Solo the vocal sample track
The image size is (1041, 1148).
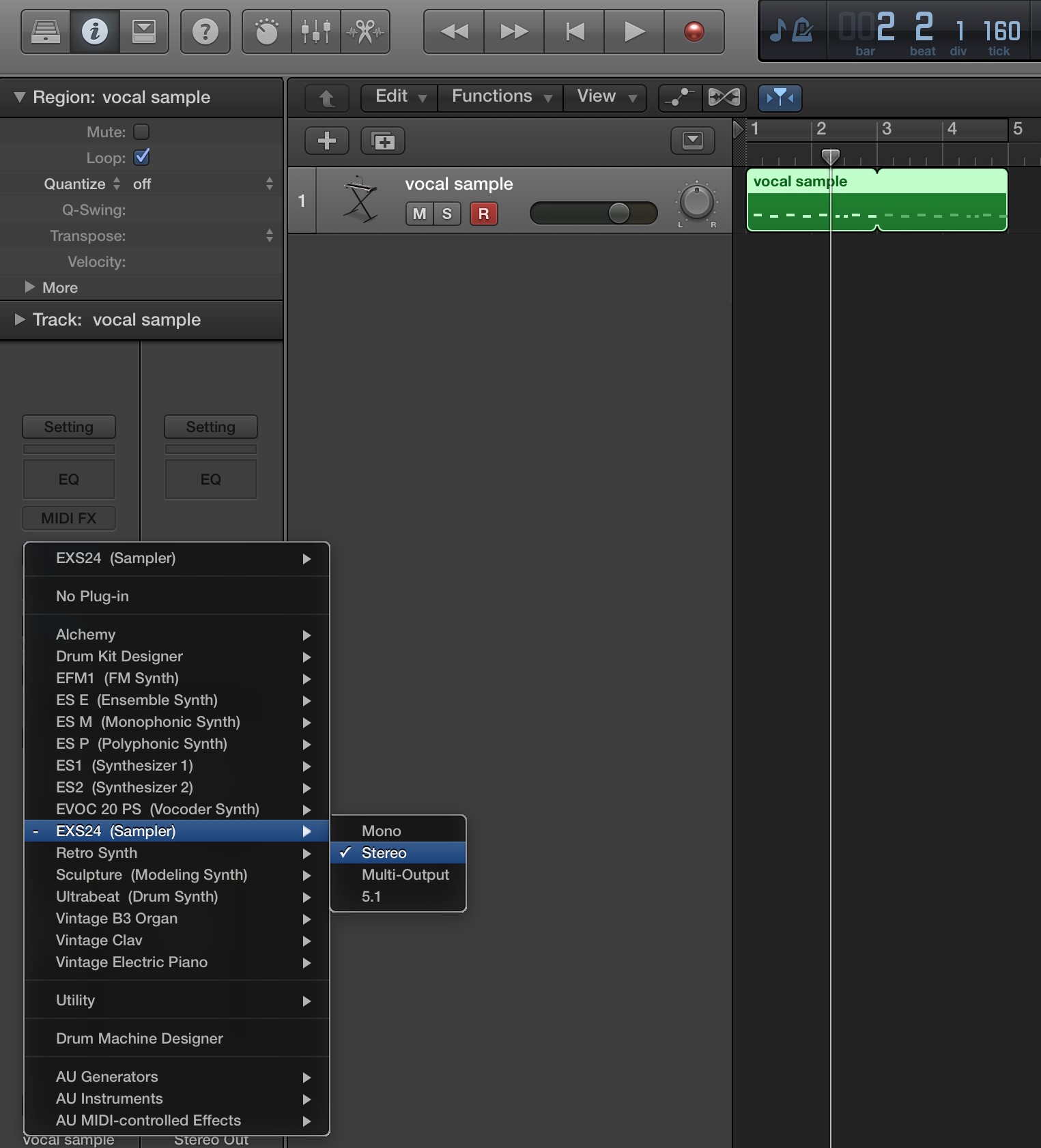point(447,214)
